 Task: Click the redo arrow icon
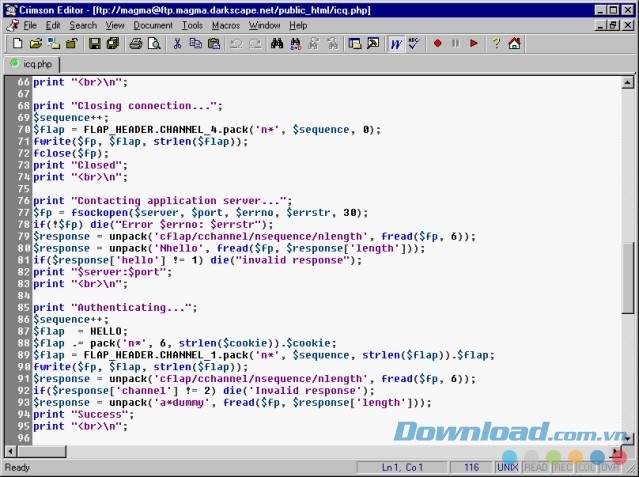pos(255,43)
